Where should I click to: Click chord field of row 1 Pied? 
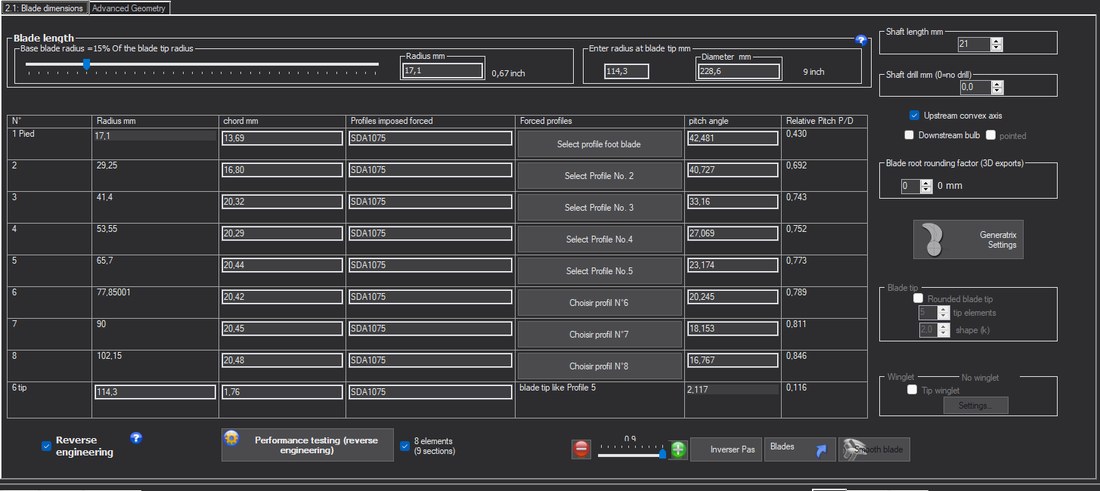(x=283, y=138)
